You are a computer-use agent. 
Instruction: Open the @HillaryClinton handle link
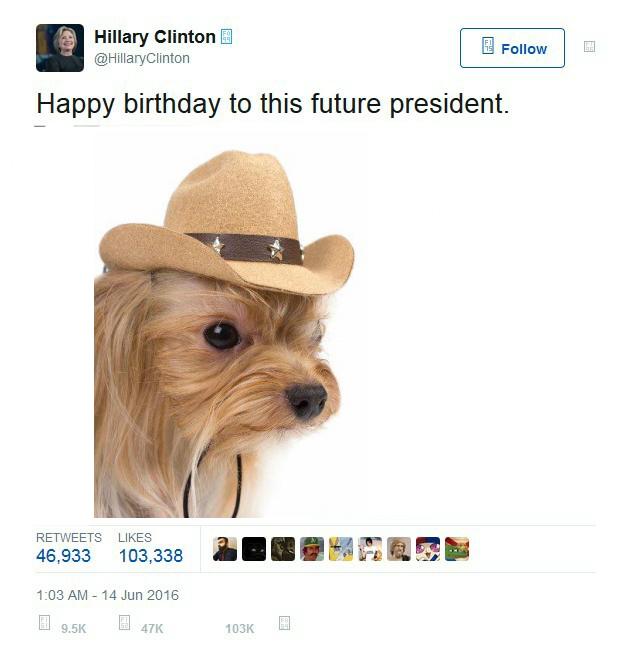pos(142,58)
